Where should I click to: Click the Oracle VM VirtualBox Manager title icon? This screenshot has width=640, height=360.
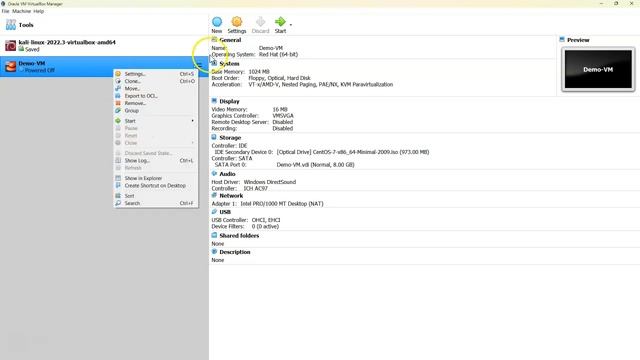pyautogui.click(x=3, y=4)
